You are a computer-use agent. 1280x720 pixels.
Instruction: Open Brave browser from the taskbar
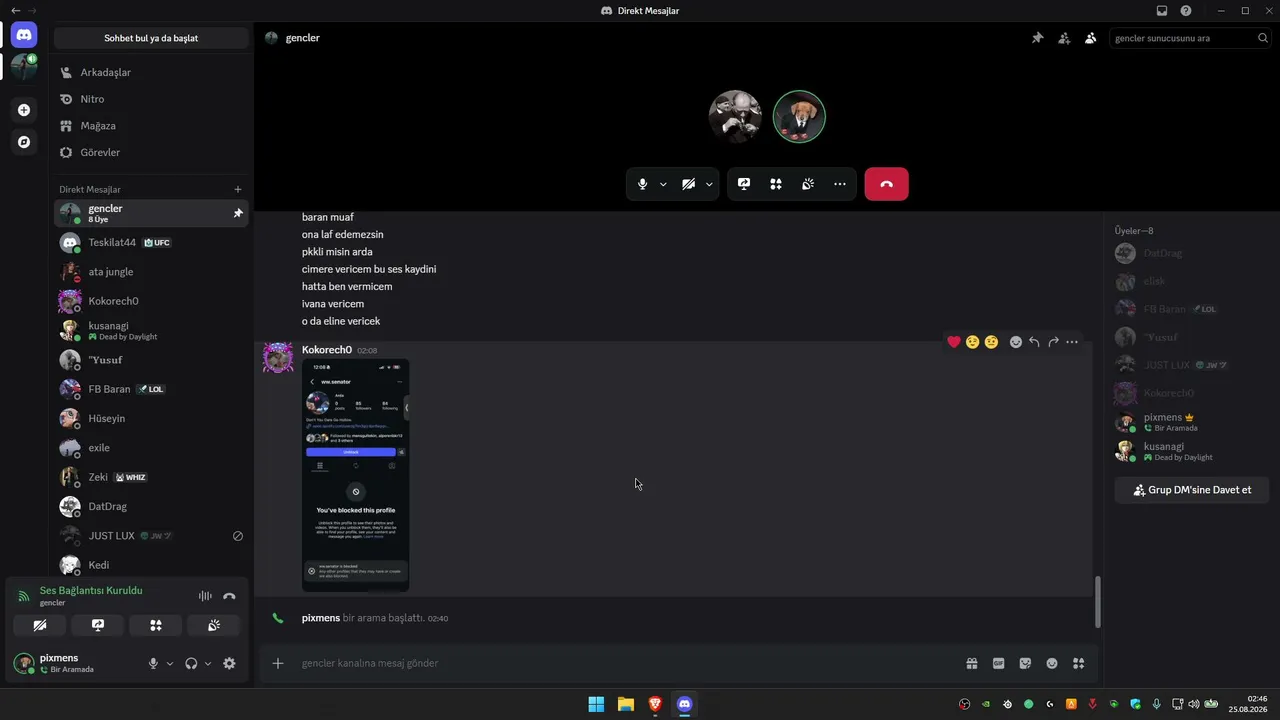(x=655, y=704)
